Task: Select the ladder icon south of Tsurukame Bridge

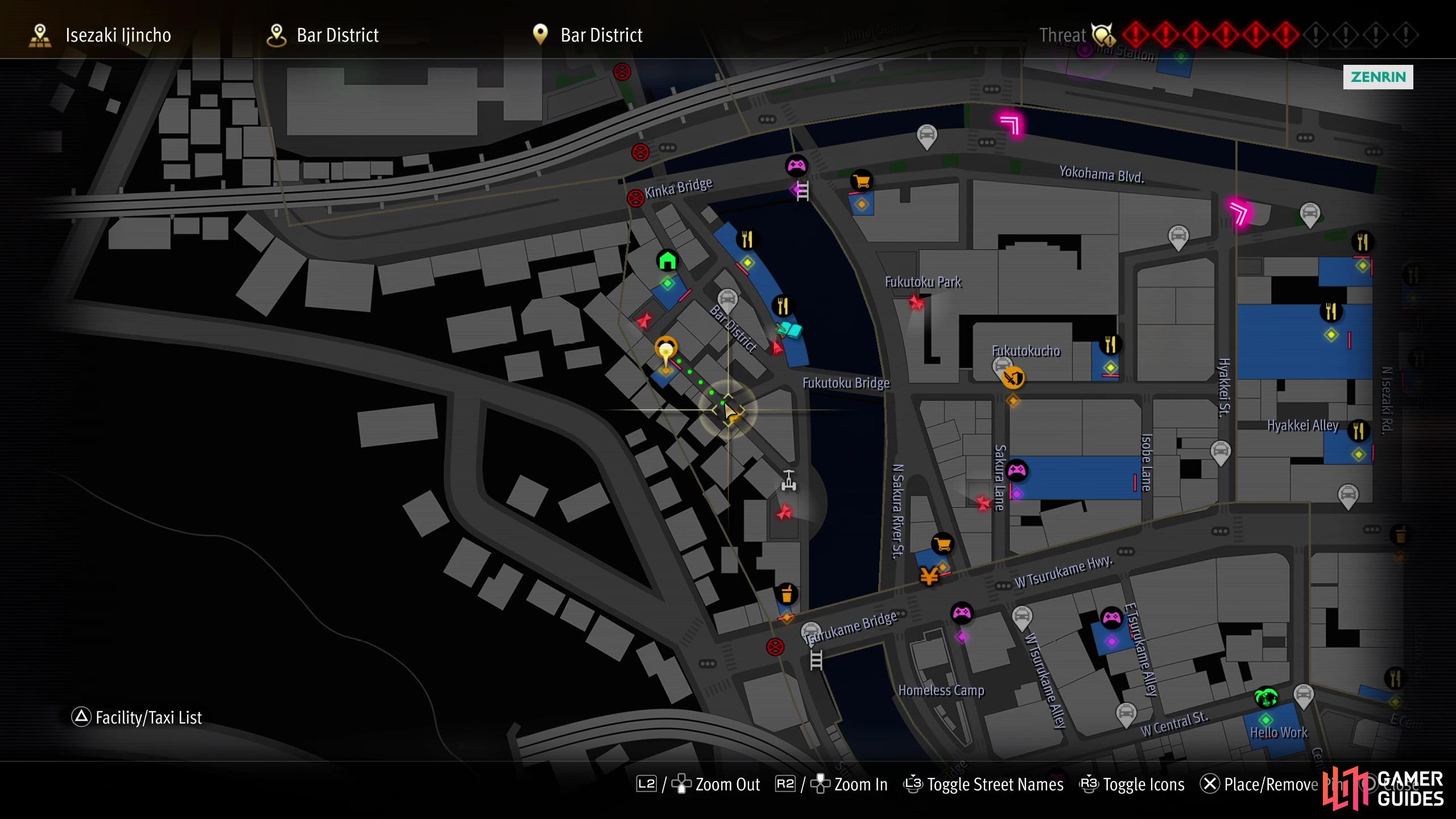Action: [816, 660]
